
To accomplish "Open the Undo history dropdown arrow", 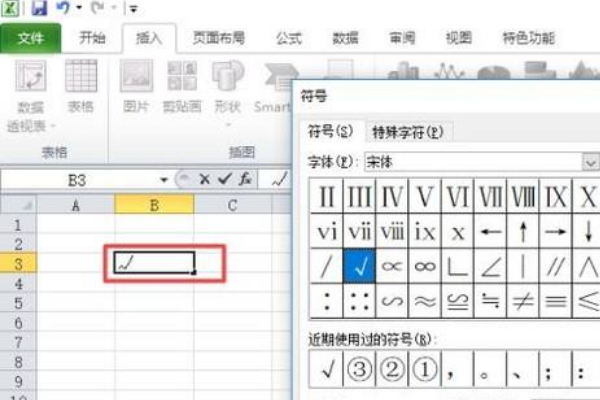I will tap(79, 7).
